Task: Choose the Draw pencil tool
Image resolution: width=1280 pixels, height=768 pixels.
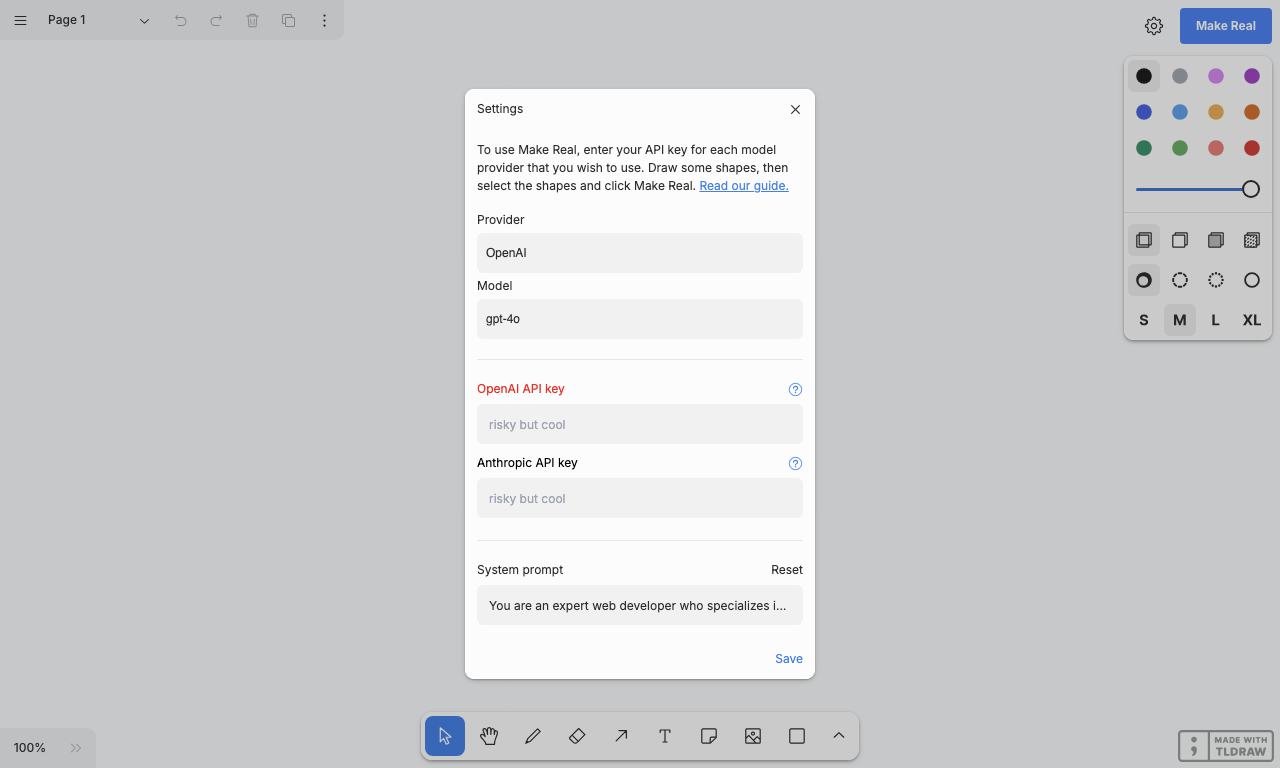Action: coord(533,736)
